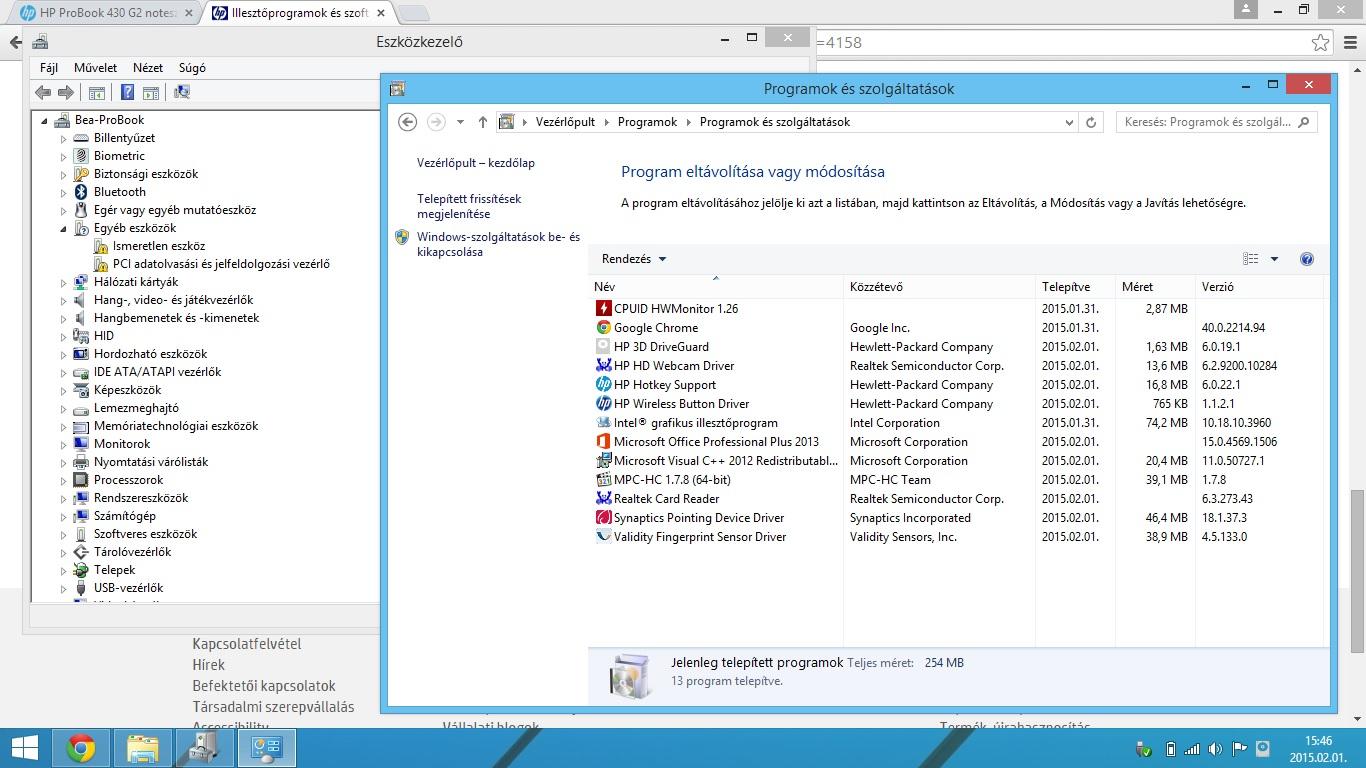Click the HP Hotkey Support icon
Image resolution: width=1366 pixels, height=768 pixels.
(603, 385)
